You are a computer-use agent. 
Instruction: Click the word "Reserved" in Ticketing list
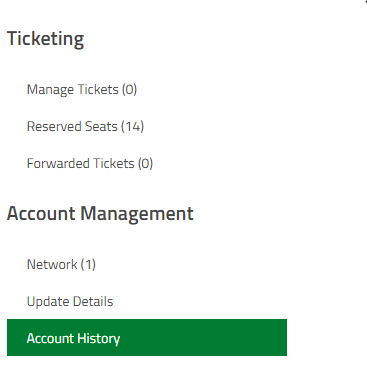pos(54,127)
